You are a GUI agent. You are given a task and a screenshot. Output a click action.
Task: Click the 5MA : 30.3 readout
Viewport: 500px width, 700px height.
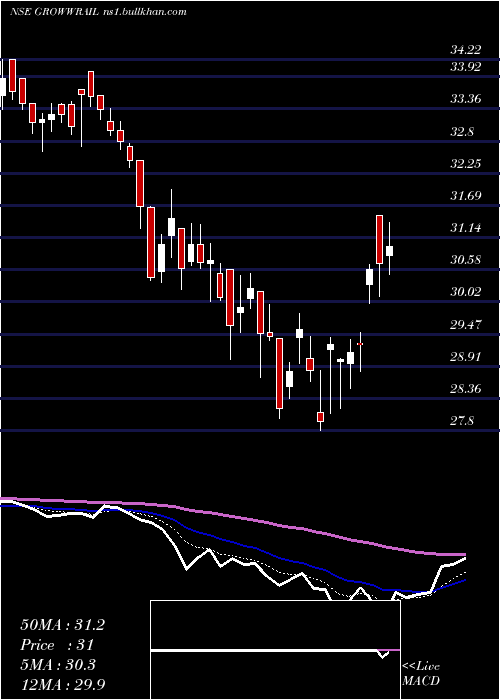[x=58, y=665]
